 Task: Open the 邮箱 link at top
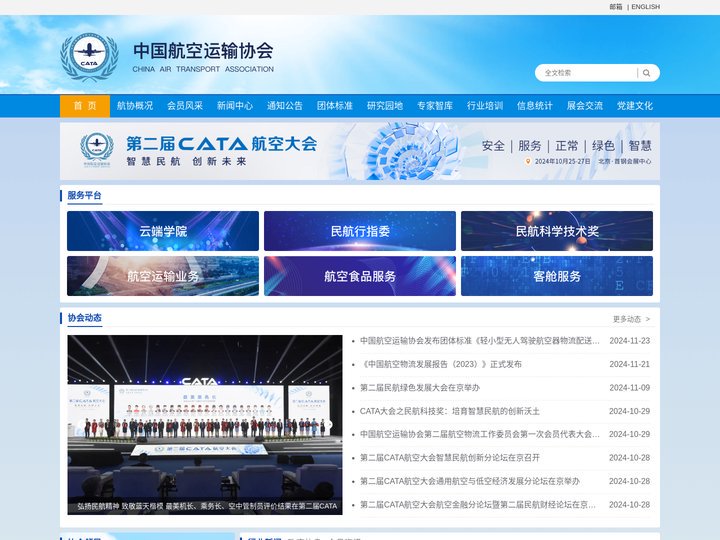pyautogui.click(x=616, y=7)
